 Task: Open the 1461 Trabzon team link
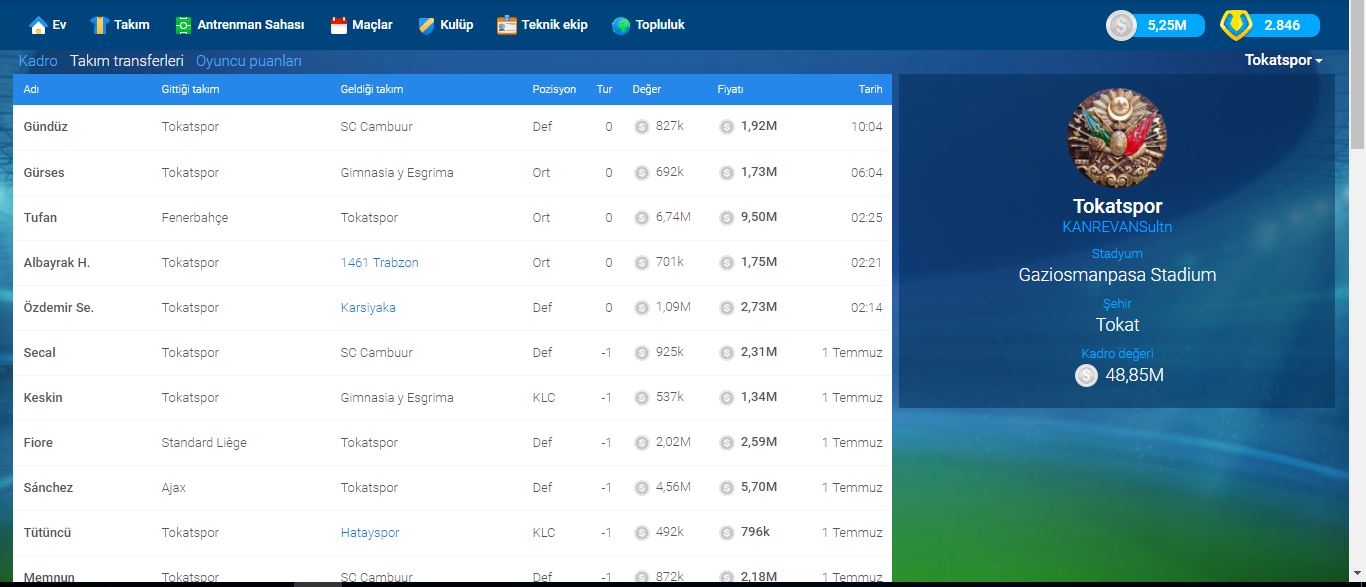pos(379,262)
